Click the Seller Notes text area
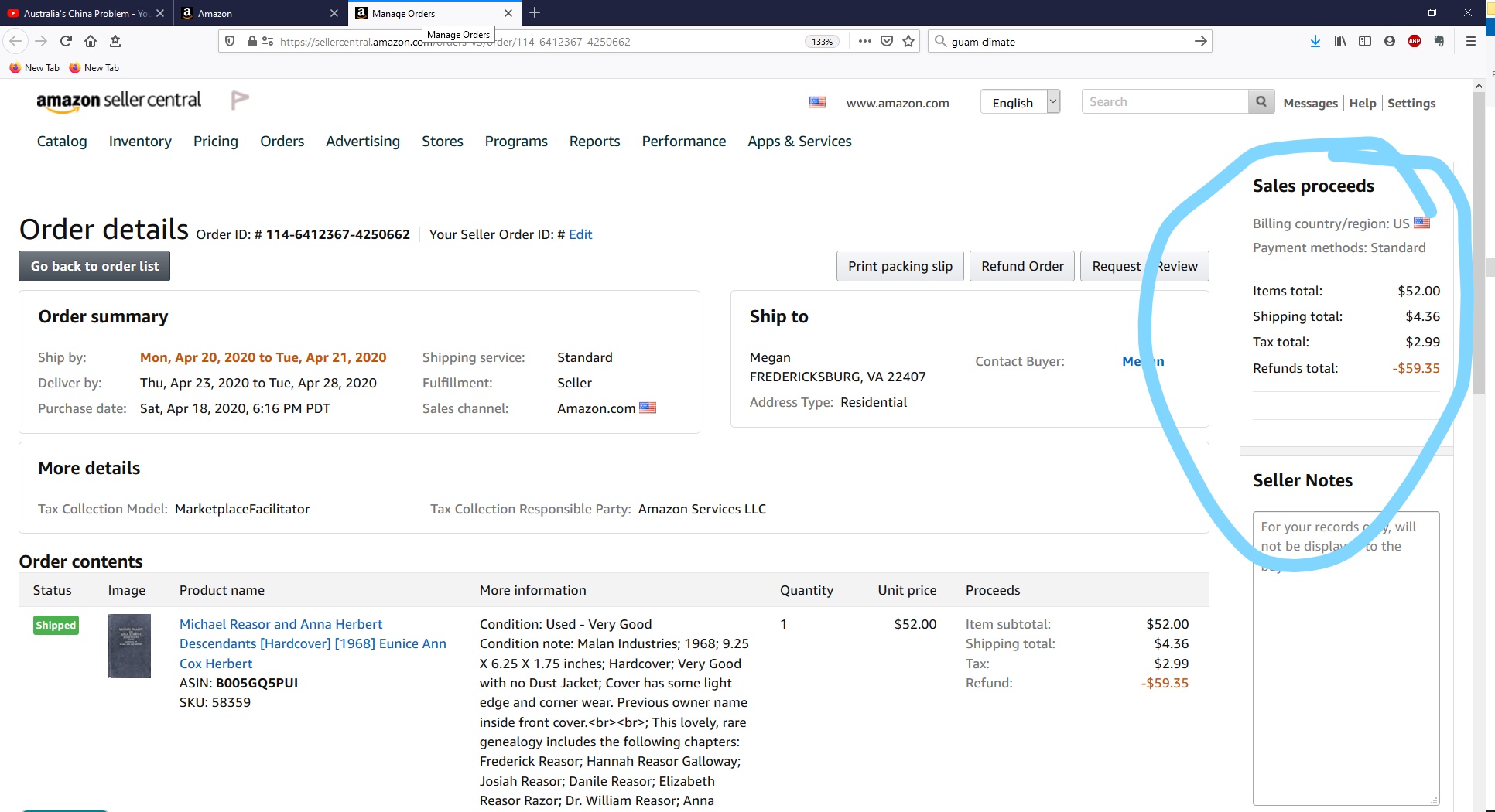This screenshot has height=812, width=1495. [1346, 658]
